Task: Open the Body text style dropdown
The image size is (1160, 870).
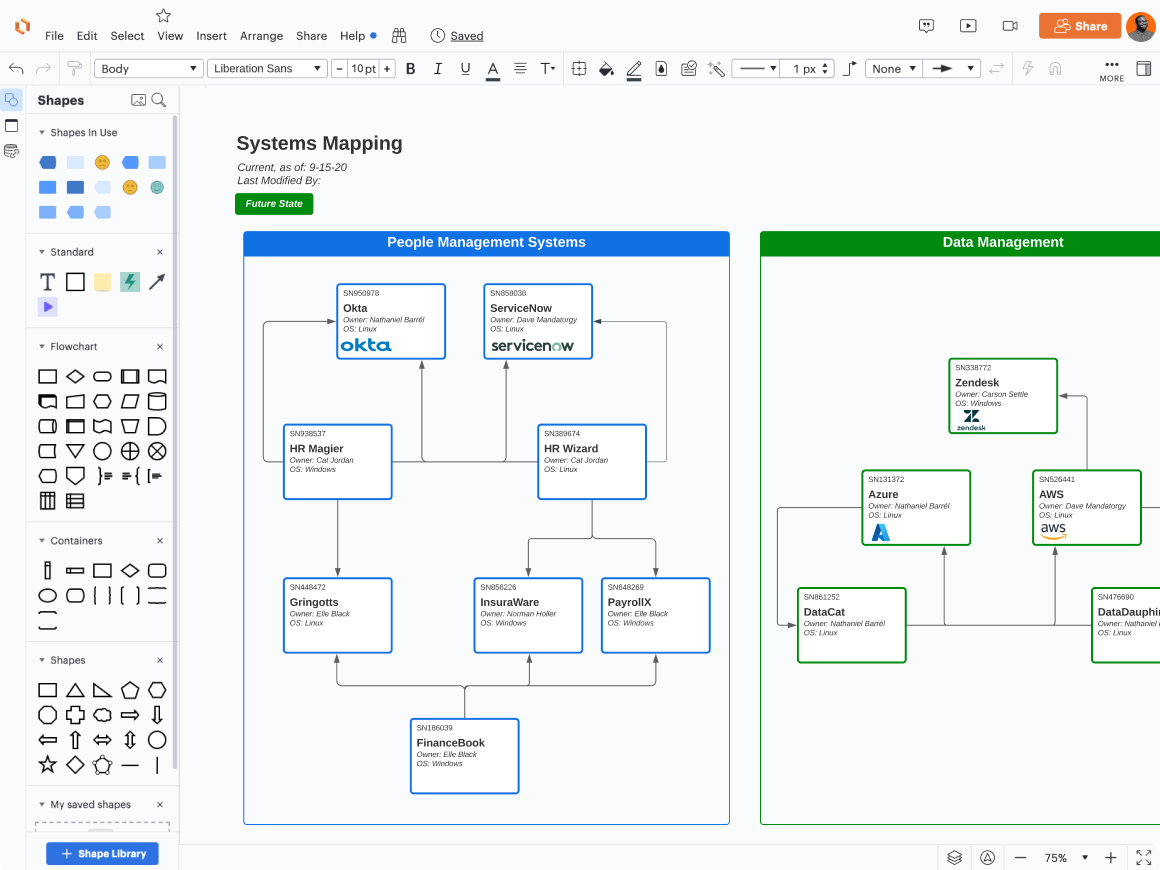Action: click(x=148, y=68)
